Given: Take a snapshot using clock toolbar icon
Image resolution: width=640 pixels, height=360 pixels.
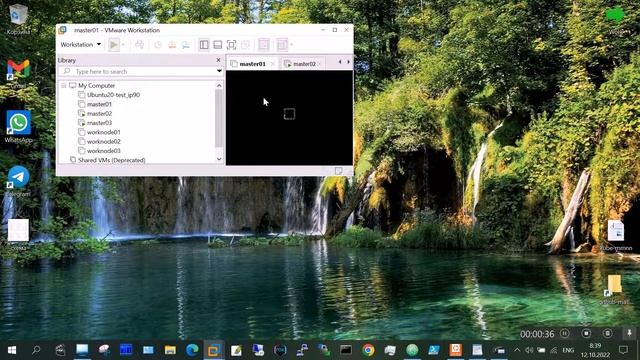Looking at the screenshot, I should coord(158,44).
